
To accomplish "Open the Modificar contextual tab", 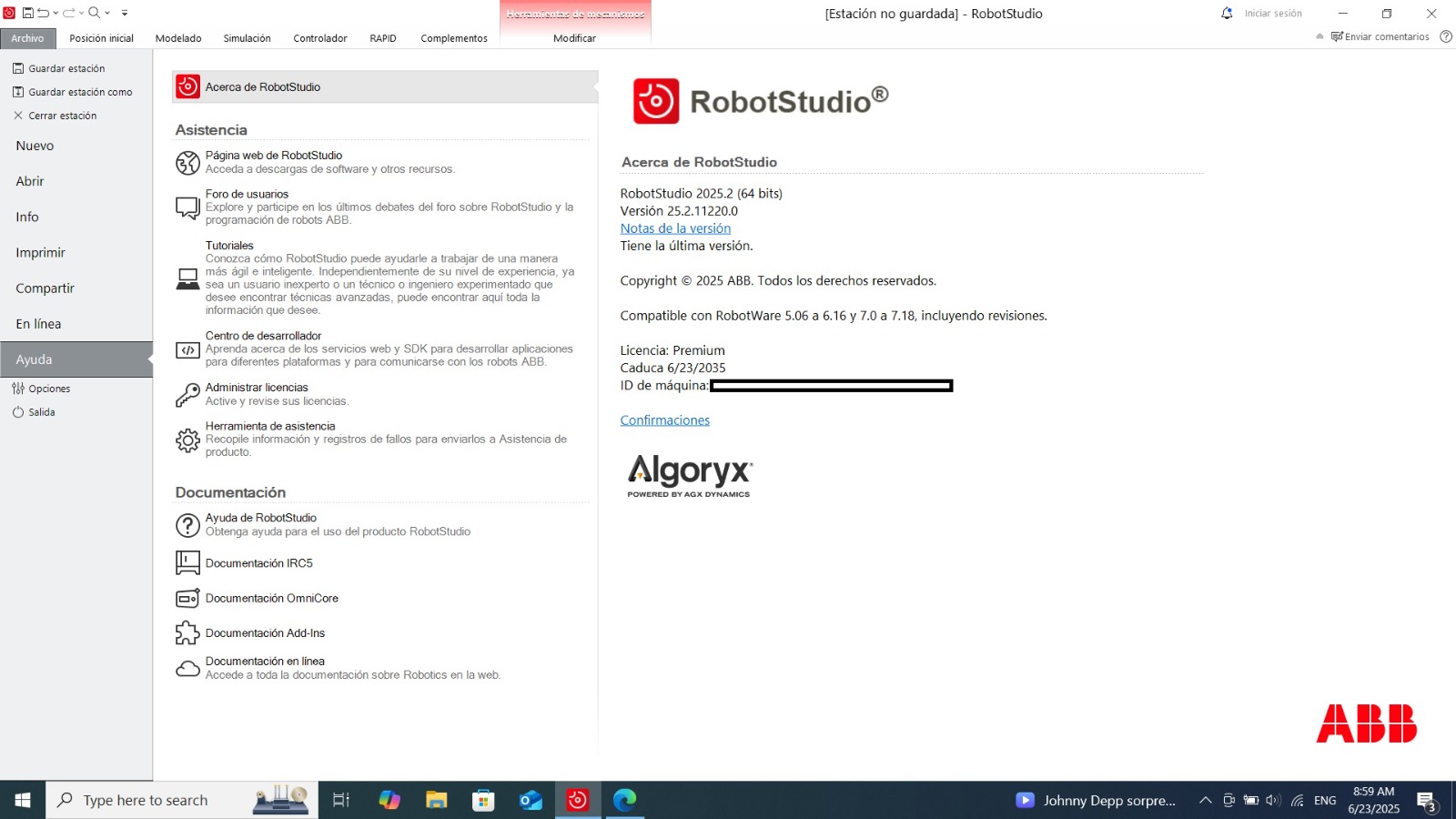I will tap(574, 38).
